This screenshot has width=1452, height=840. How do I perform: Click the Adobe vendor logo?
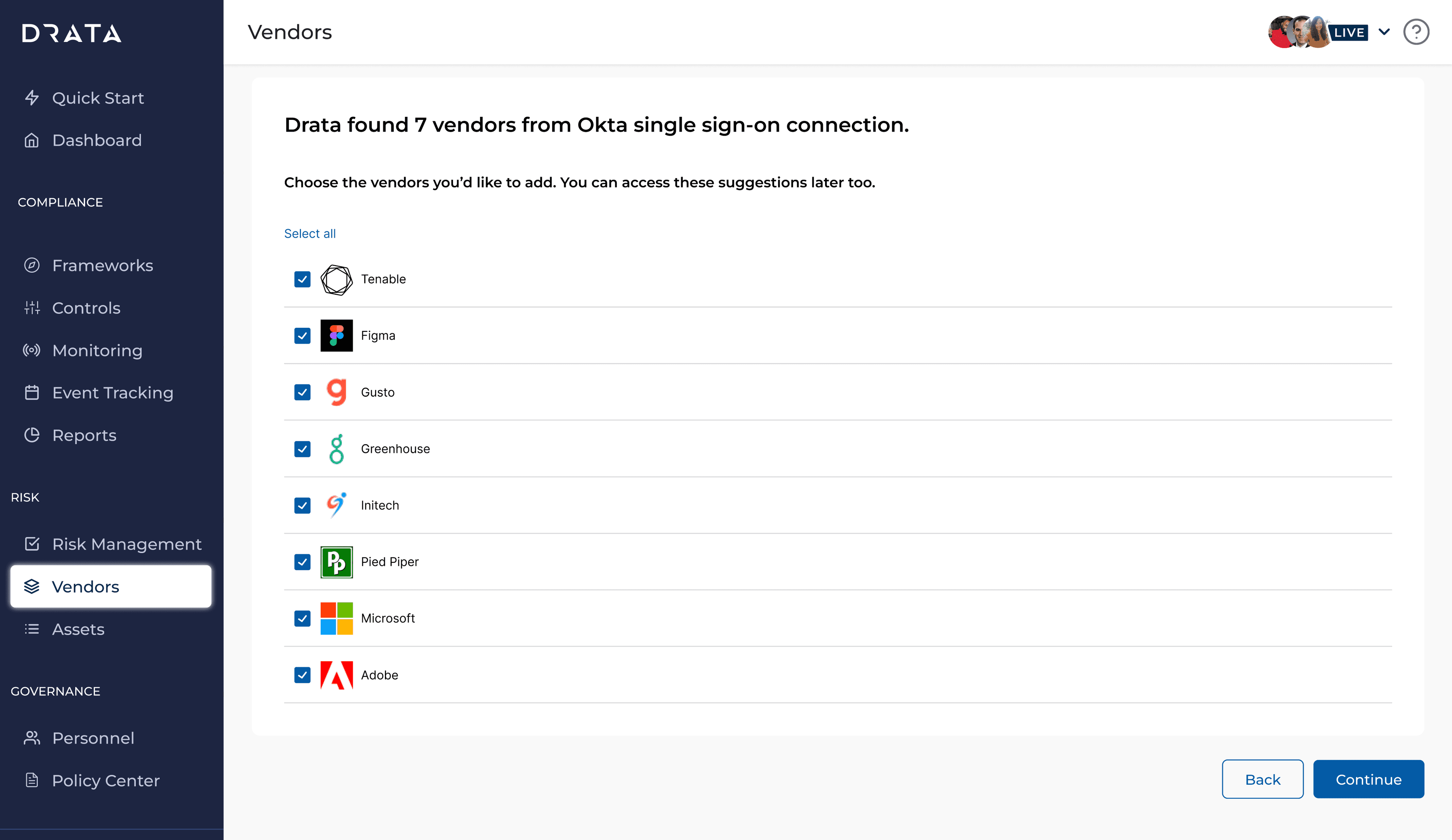click(x=337, y=675)
